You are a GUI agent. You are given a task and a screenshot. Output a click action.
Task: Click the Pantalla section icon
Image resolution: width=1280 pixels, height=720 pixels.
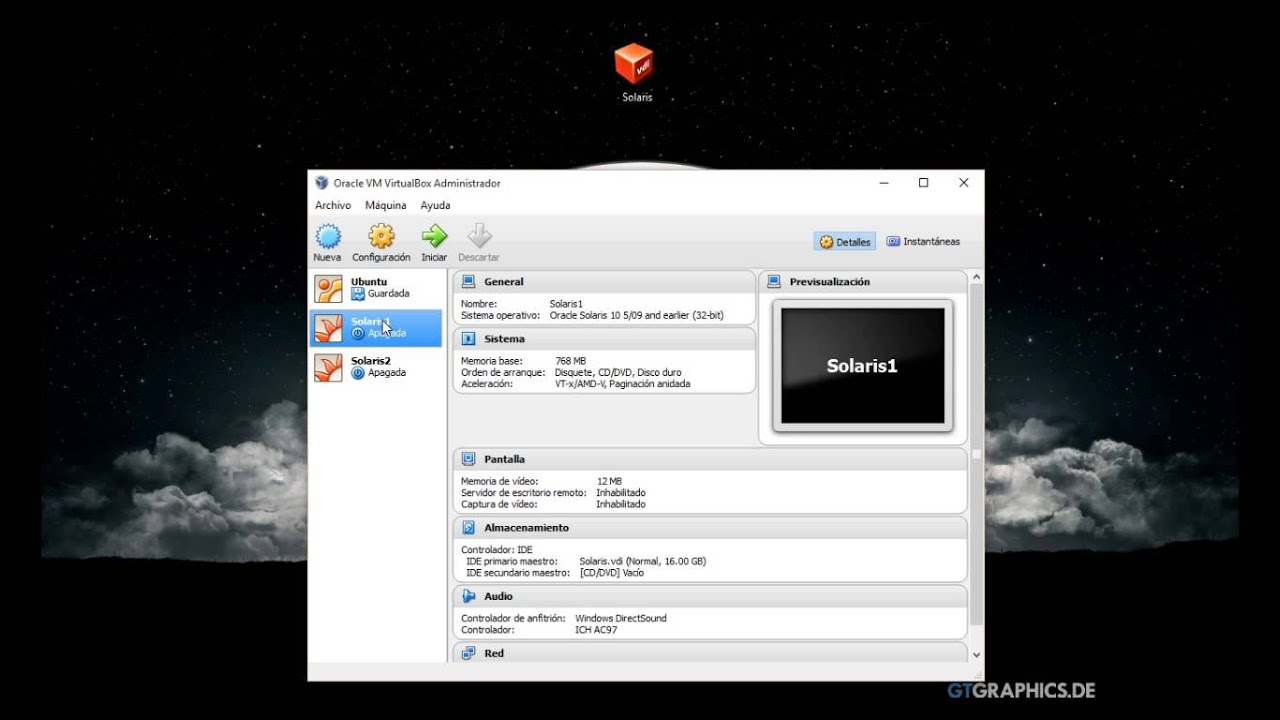(468, 459)
